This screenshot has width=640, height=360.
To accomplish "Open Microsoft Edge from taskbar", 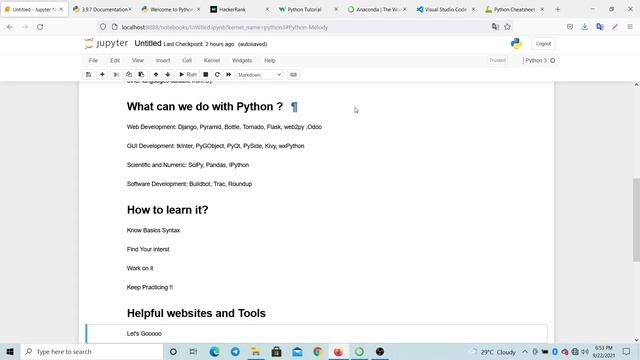I will tap(214, 351).
